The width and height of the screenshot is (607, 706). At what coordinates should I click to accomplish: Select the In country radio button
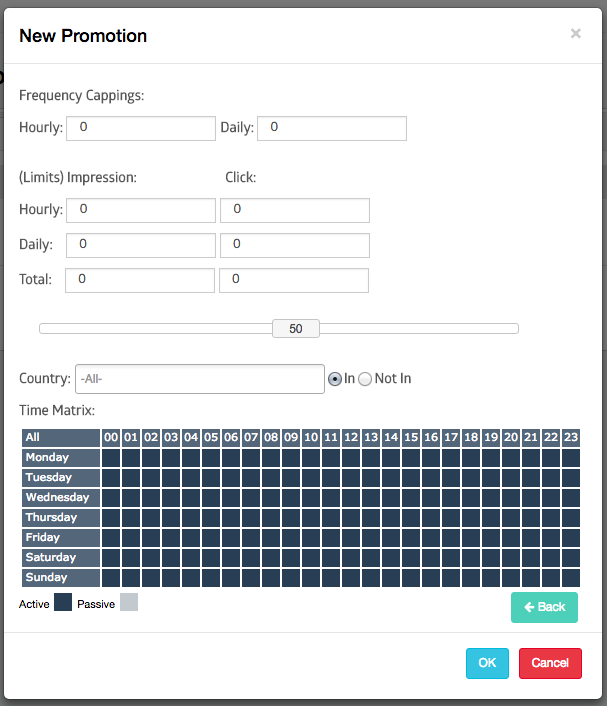tap(335, 379)
